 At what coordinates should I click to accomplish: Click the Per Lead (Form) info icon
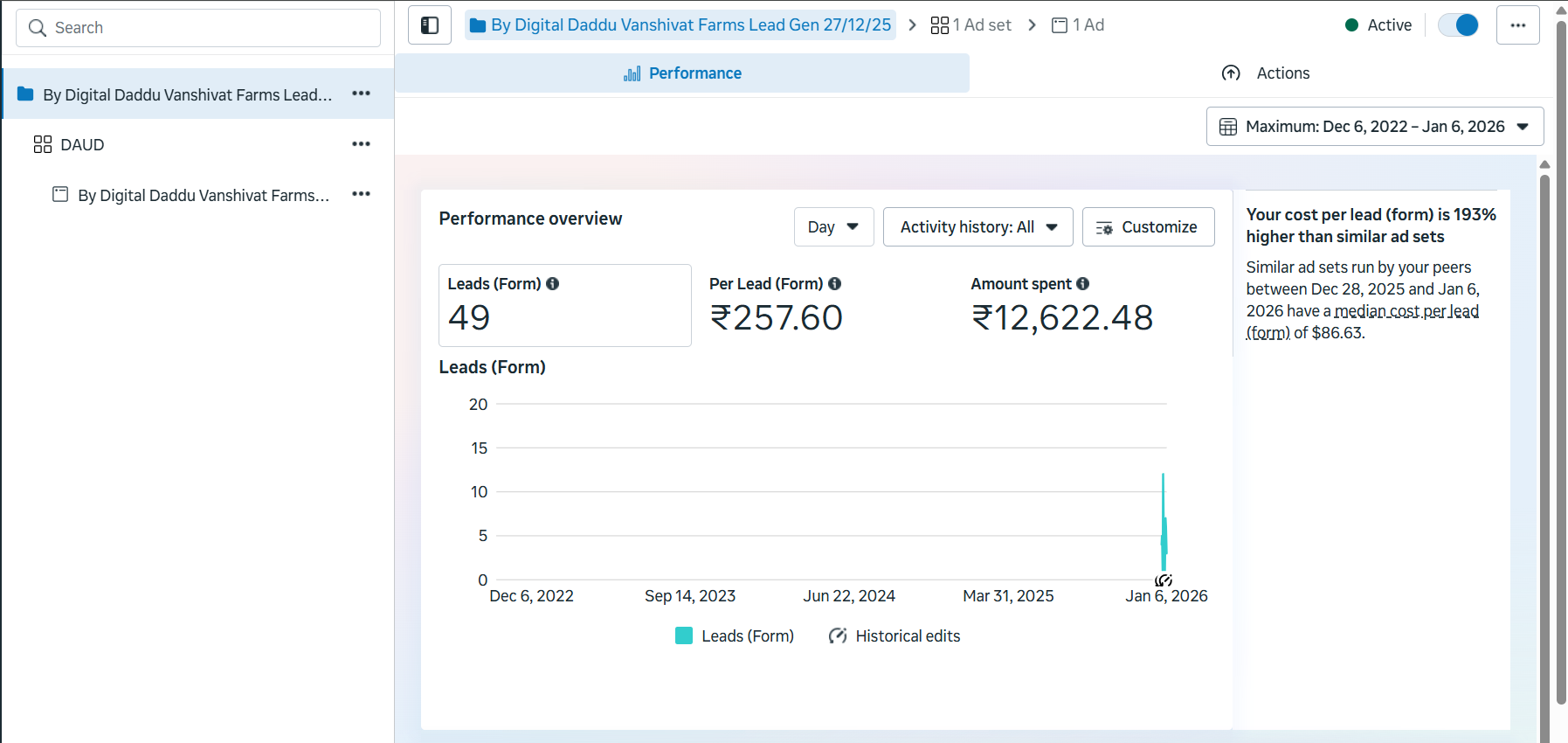(x=835, y=284)
